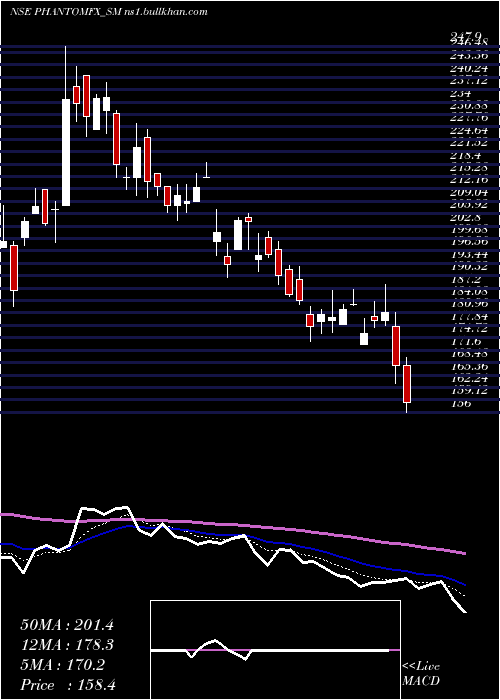
Task: Select the 205.92 price axis label
Action: pyautogui.click(x=469, y=206)
